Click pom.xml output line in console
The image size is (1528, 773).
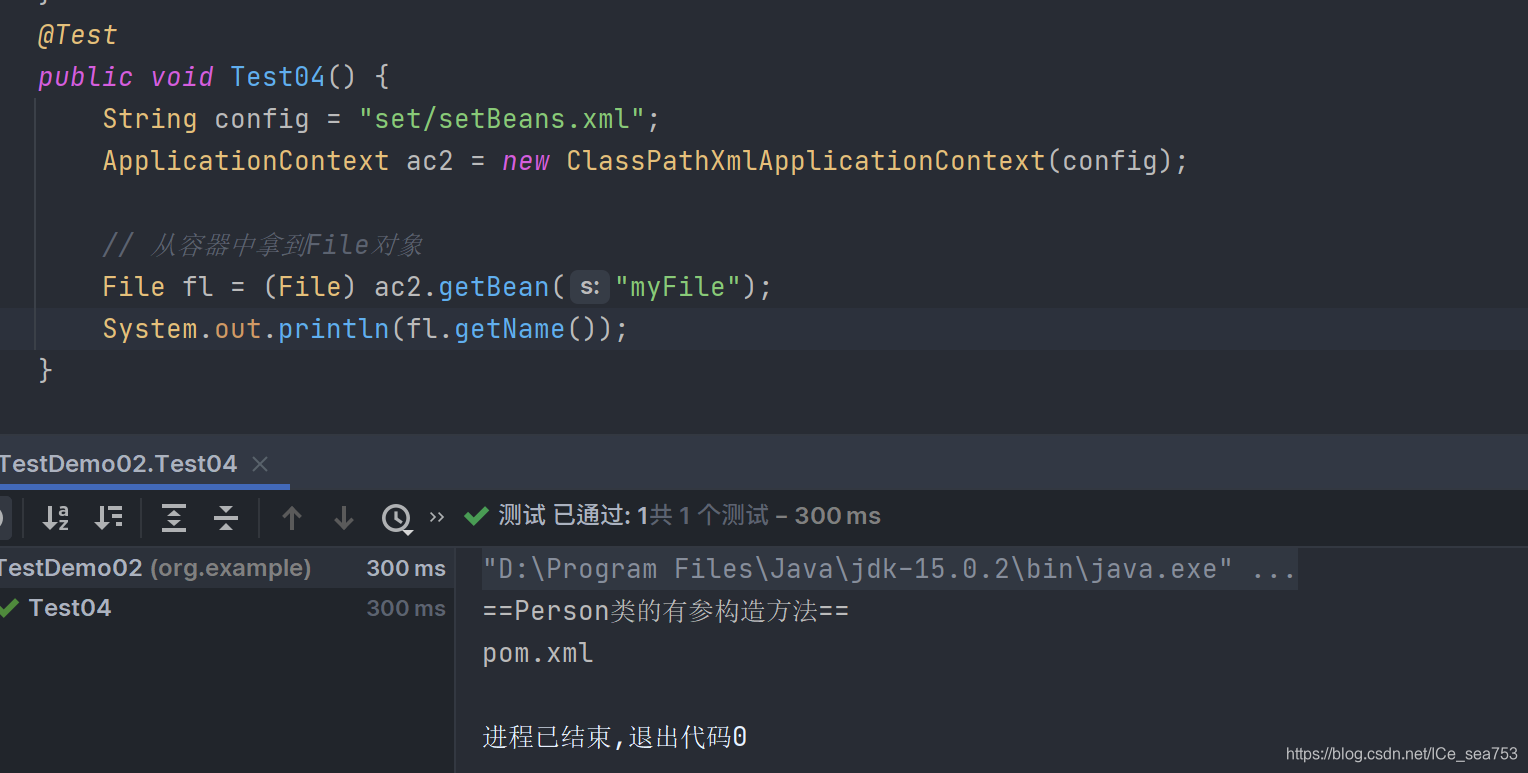[538, 654]
